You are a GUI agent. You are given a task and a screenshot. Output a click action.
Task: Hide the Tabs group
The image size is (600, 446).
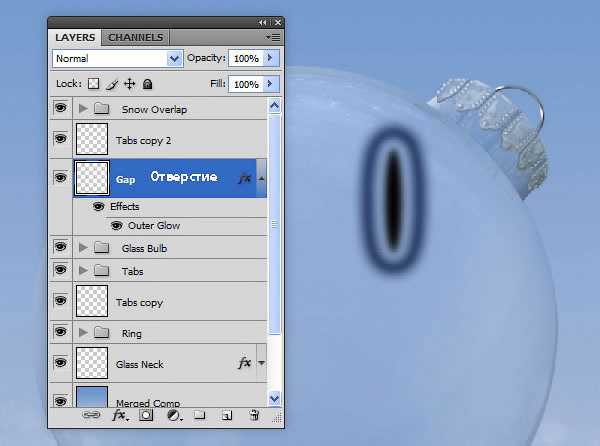click(x=60, y=270)
